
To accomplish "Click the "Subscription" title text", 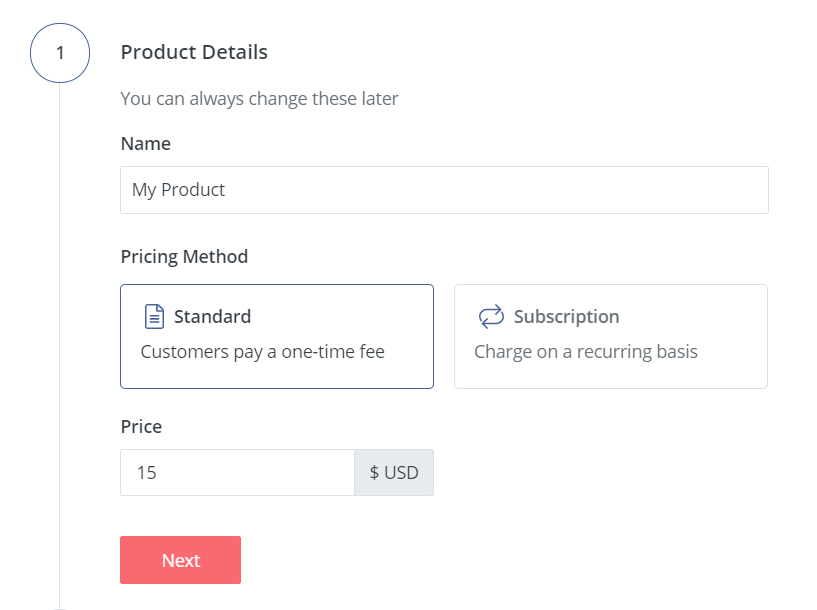I will click(x=566, y=317).
